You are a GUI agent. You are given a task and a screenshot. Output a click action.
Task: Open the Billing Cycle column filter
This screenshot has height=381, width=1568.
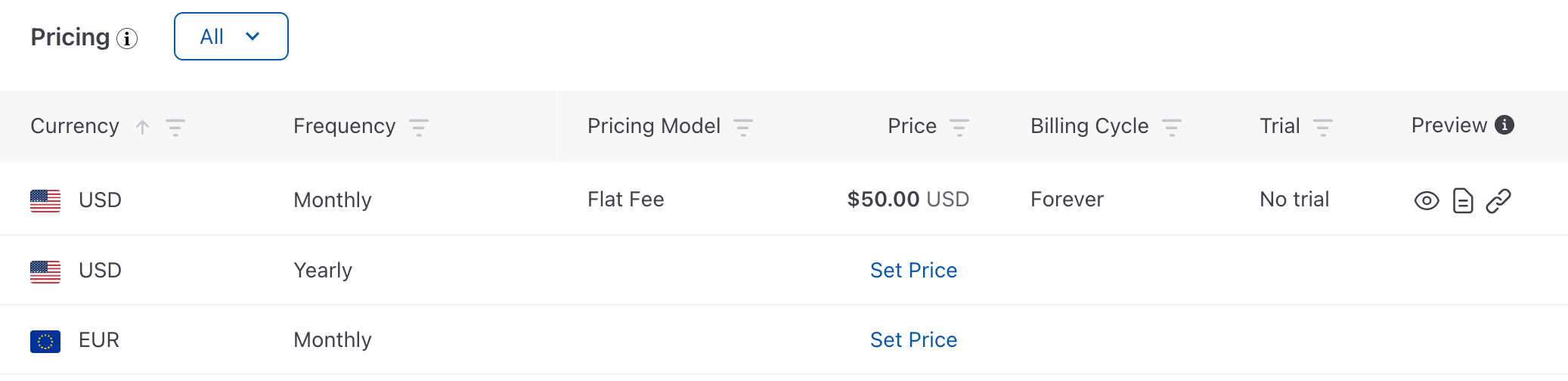tap(1172, 127)
